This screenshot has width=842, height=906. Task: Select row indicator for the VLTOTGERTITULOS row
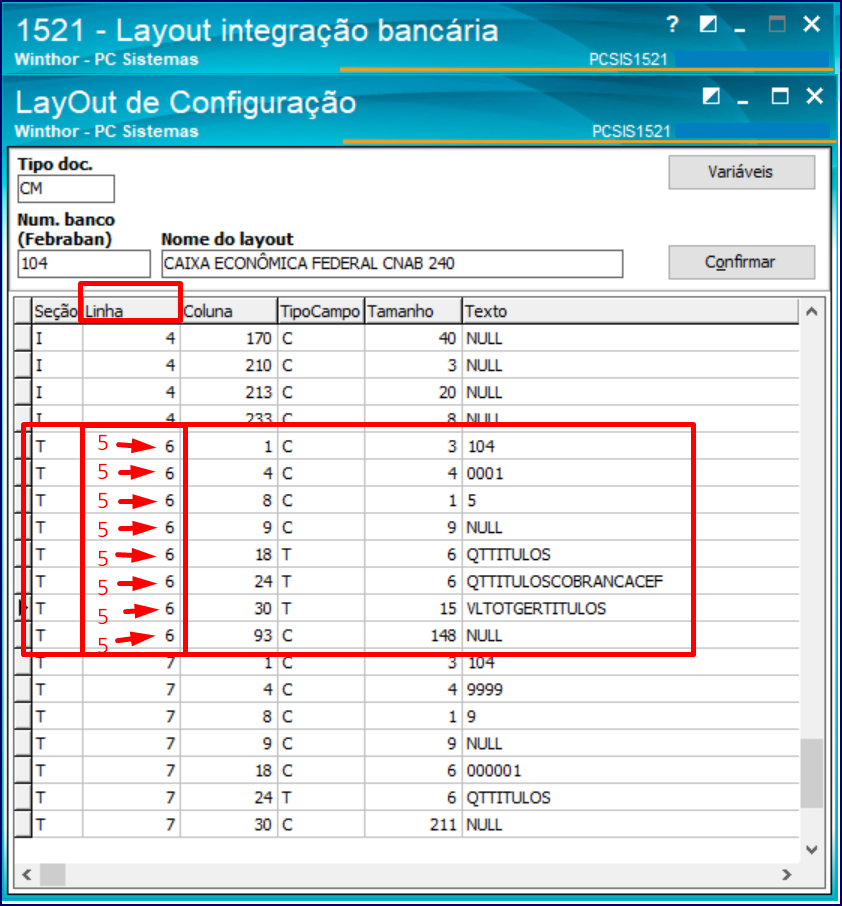pyautogui.click(x=23, y=608)
